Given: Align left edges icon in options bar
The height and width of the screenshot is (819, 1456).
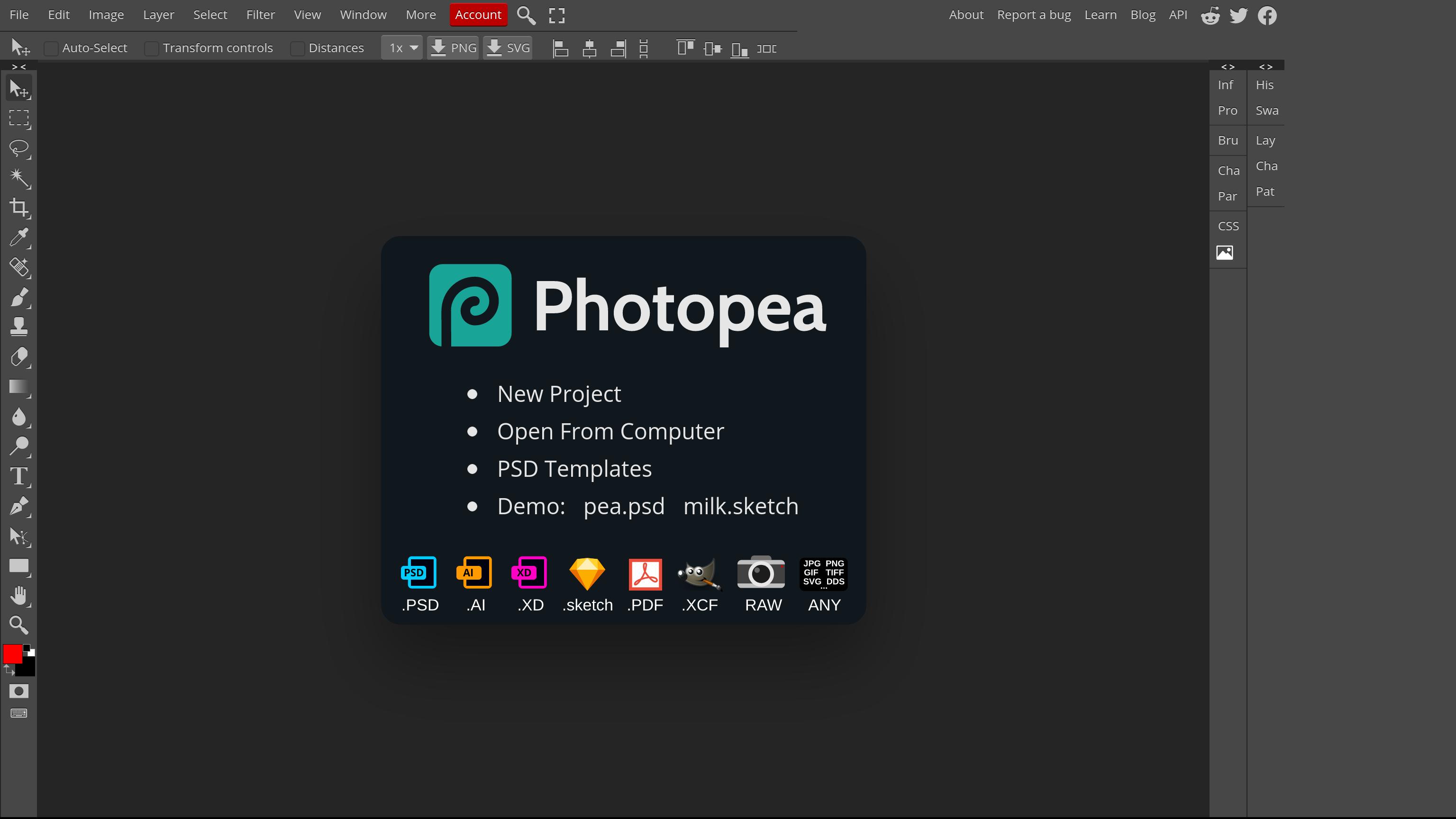Looking at the screenshot, I should (560, 49).
